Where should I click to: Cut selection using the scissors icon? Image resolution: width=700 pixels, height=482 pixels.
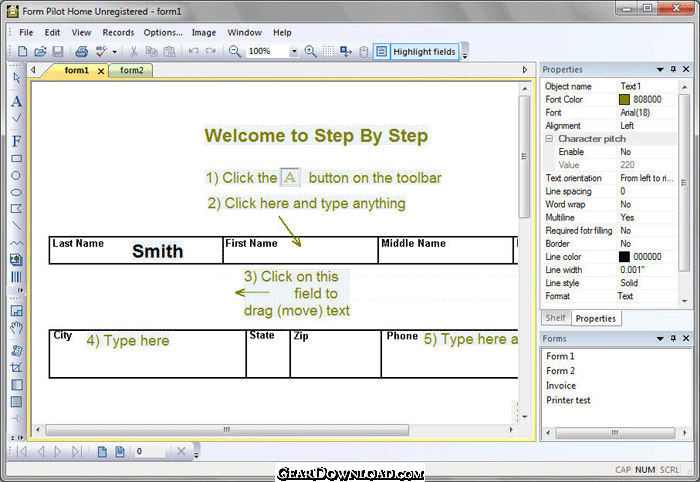pos(133,52)
